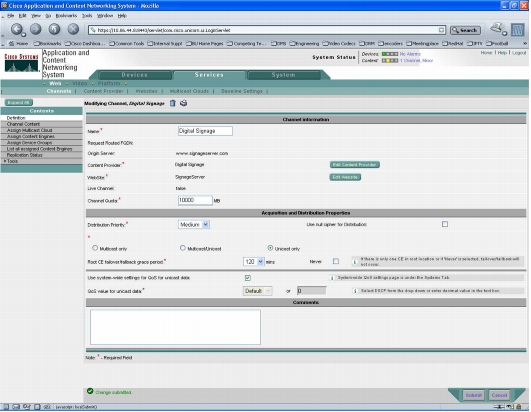
Task: Click the Edit Website button
Action: pos(345,177)
